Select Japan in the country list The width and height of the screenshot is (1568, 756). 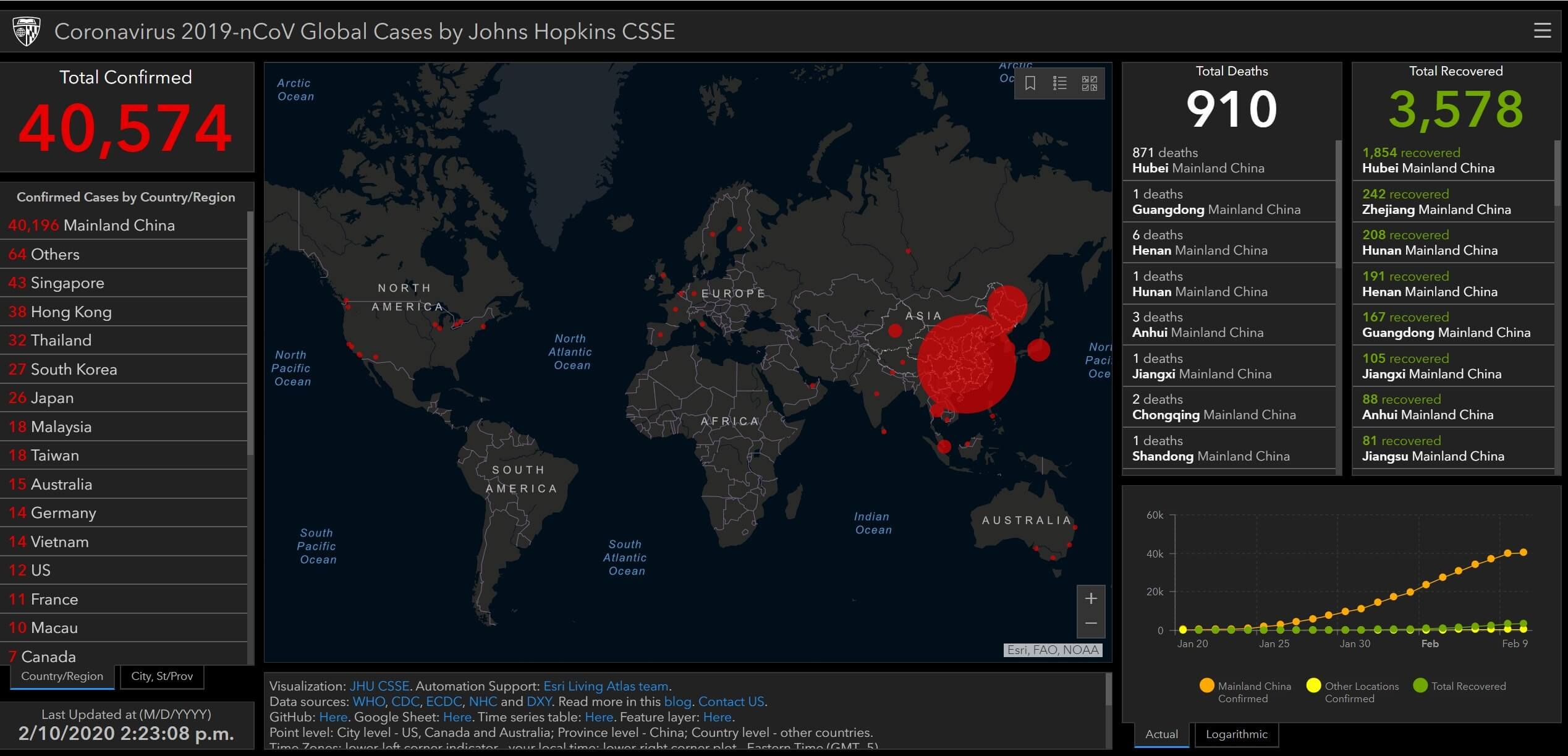point(124,398)
